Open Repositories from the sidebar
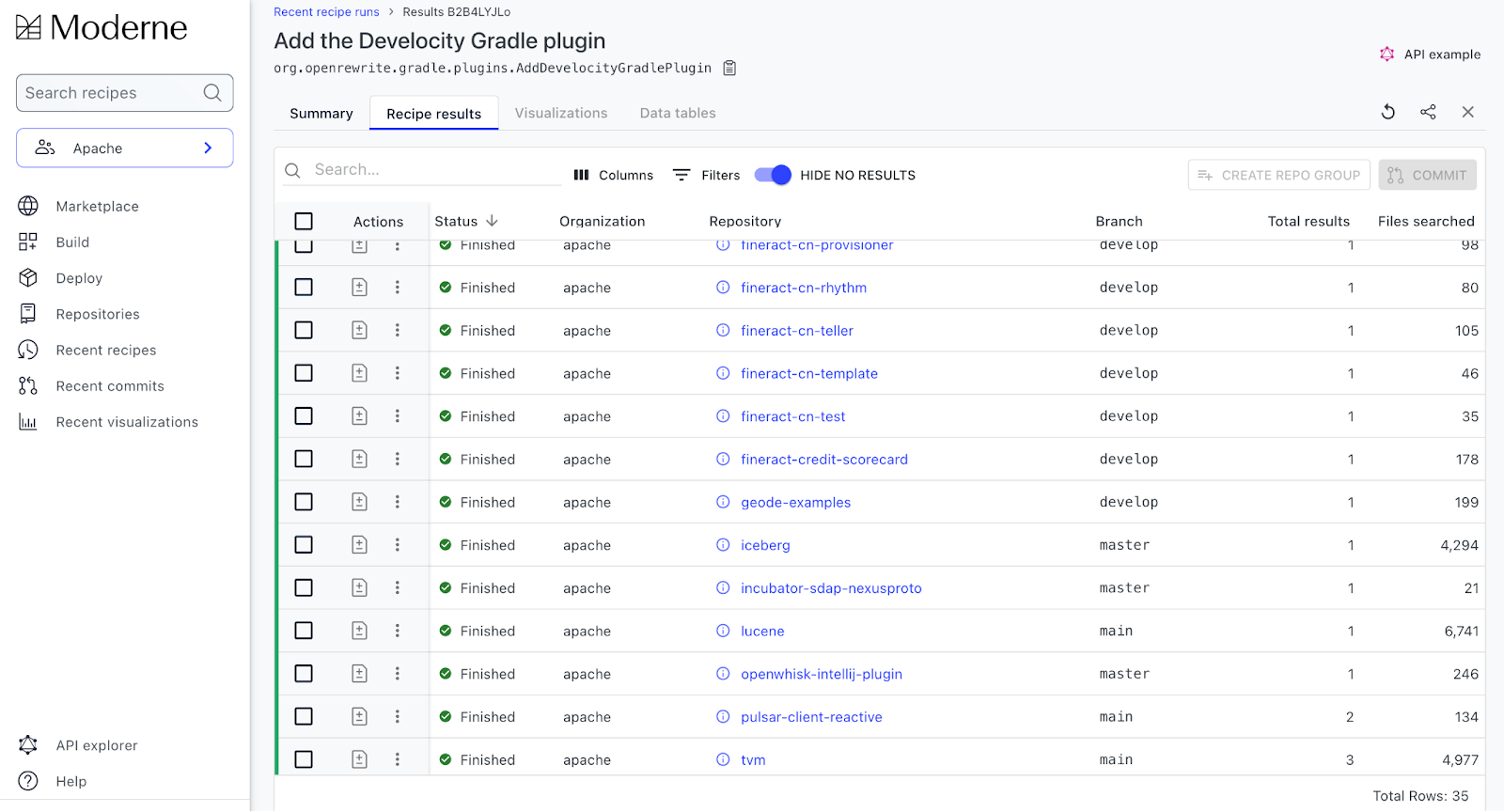Image resolution: width=1504 pixels, height=812 pixels. (98, 314)
